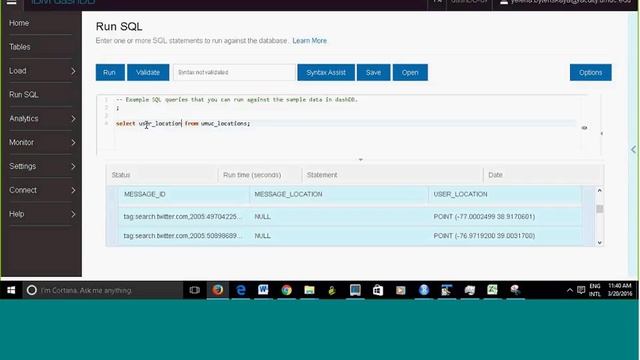Viewport: 640px width, 360px height.
Task: Select message ID cell ending 49704225
Action: (x=183, y=217)
